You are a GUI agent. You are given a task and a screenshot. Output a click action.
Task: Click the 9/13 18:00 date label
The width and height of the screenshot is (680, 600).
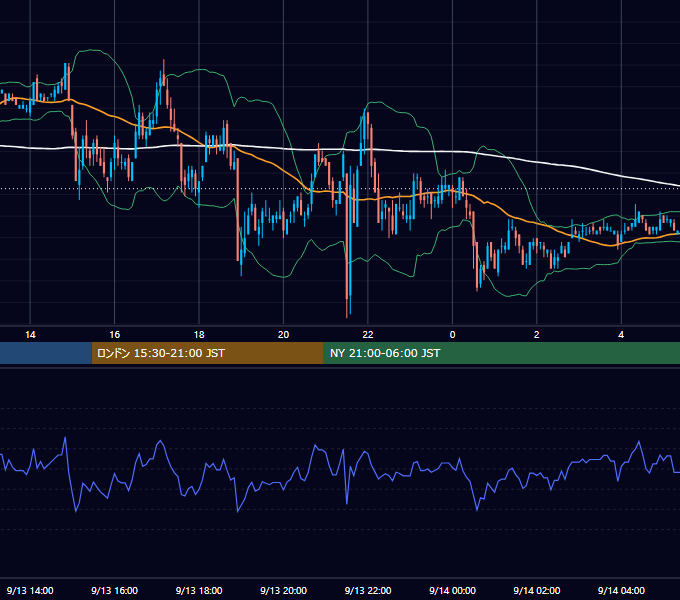pyautogui.click(x=199, y=590)
